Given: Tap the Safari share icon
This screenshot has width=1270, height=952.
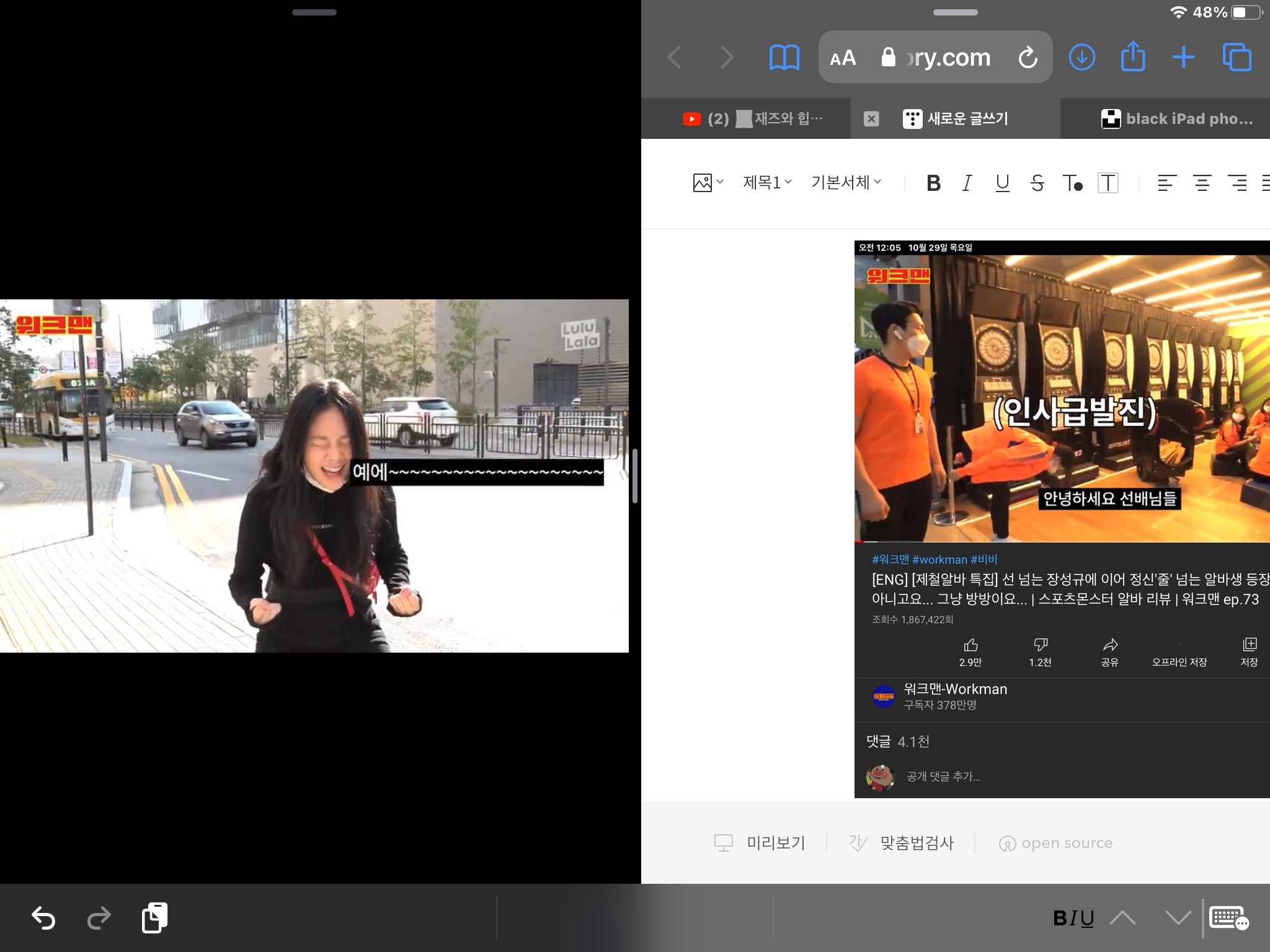Looking at the screenshot, I should [1132, 58].
